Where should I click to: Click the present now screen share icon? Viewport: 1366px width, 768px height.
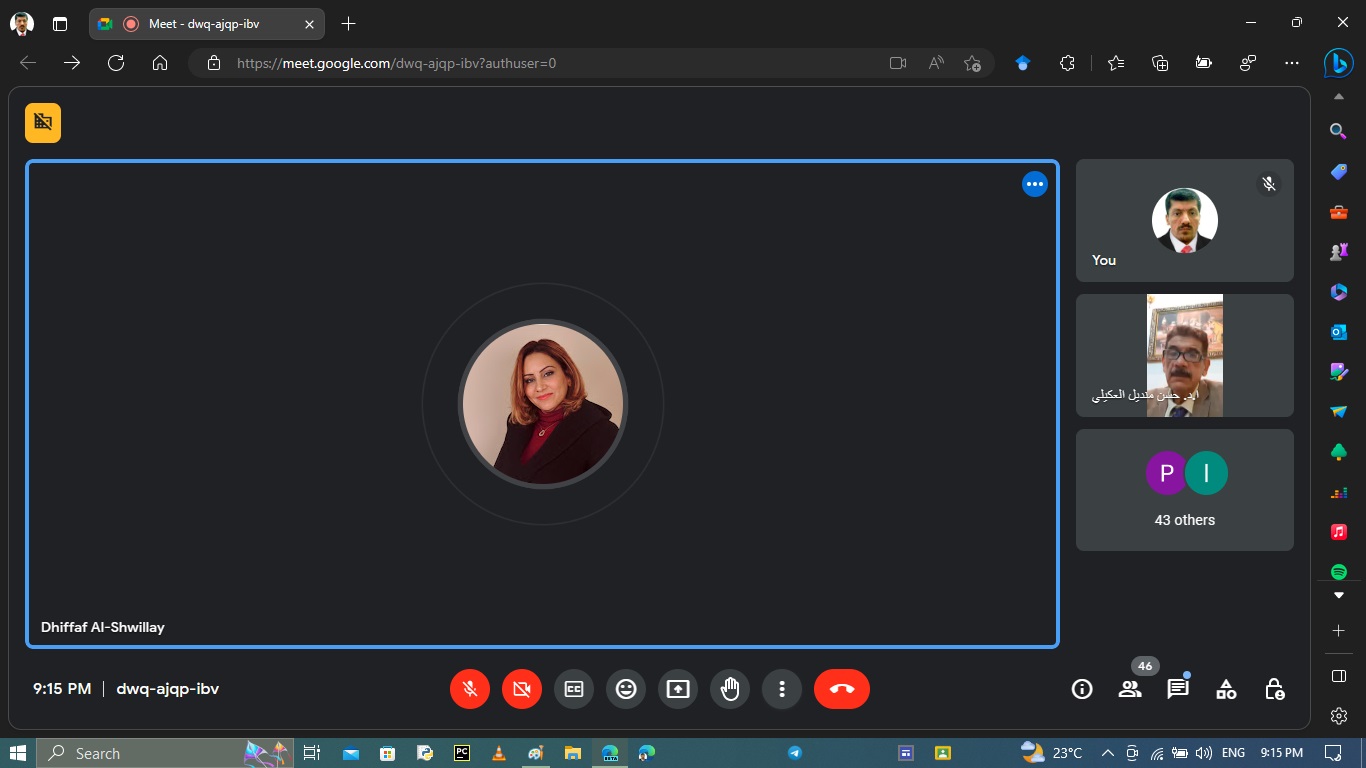coord(678,689)
